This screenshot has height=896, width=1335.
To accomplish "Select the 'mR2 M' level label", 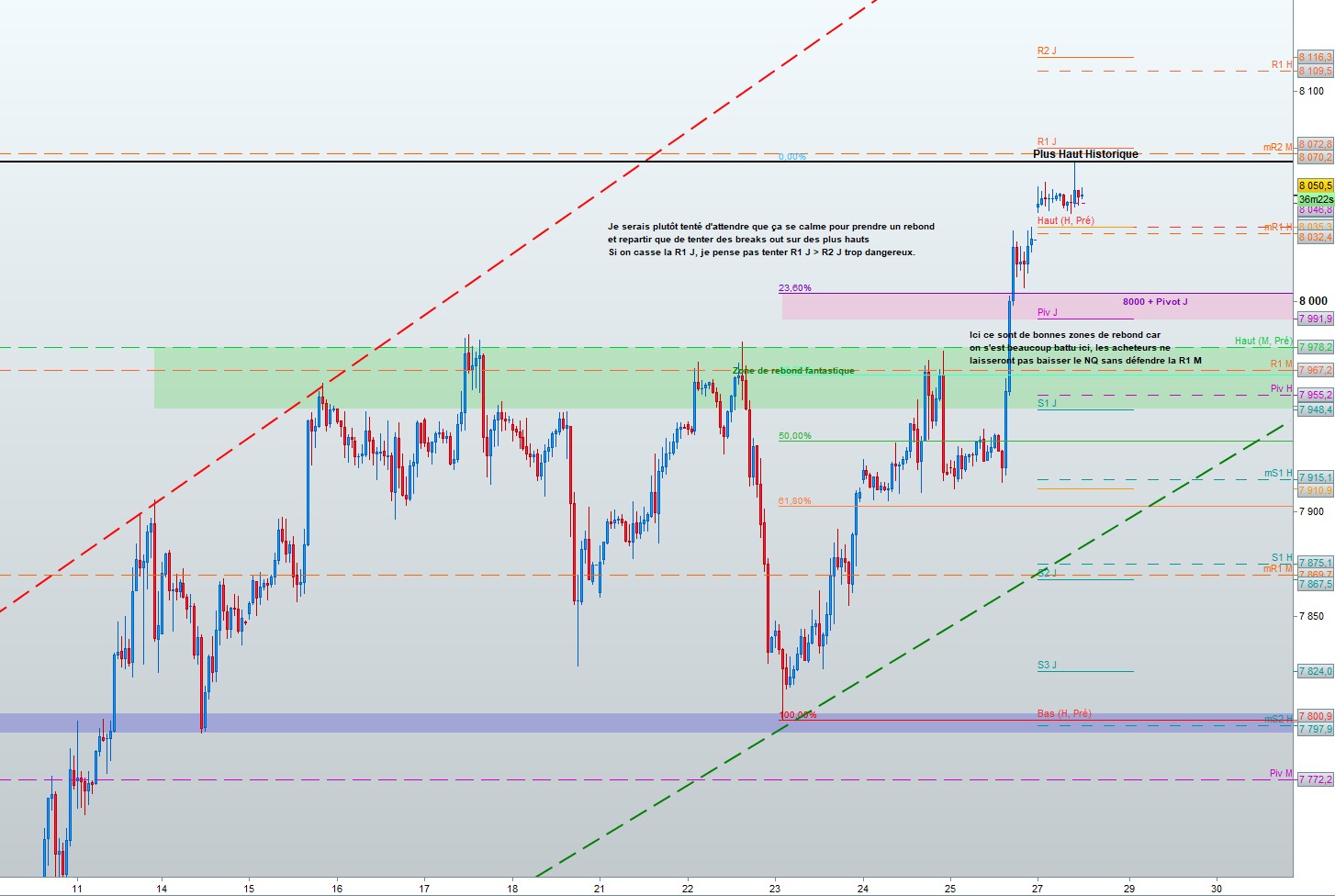I will (1277, 147).
